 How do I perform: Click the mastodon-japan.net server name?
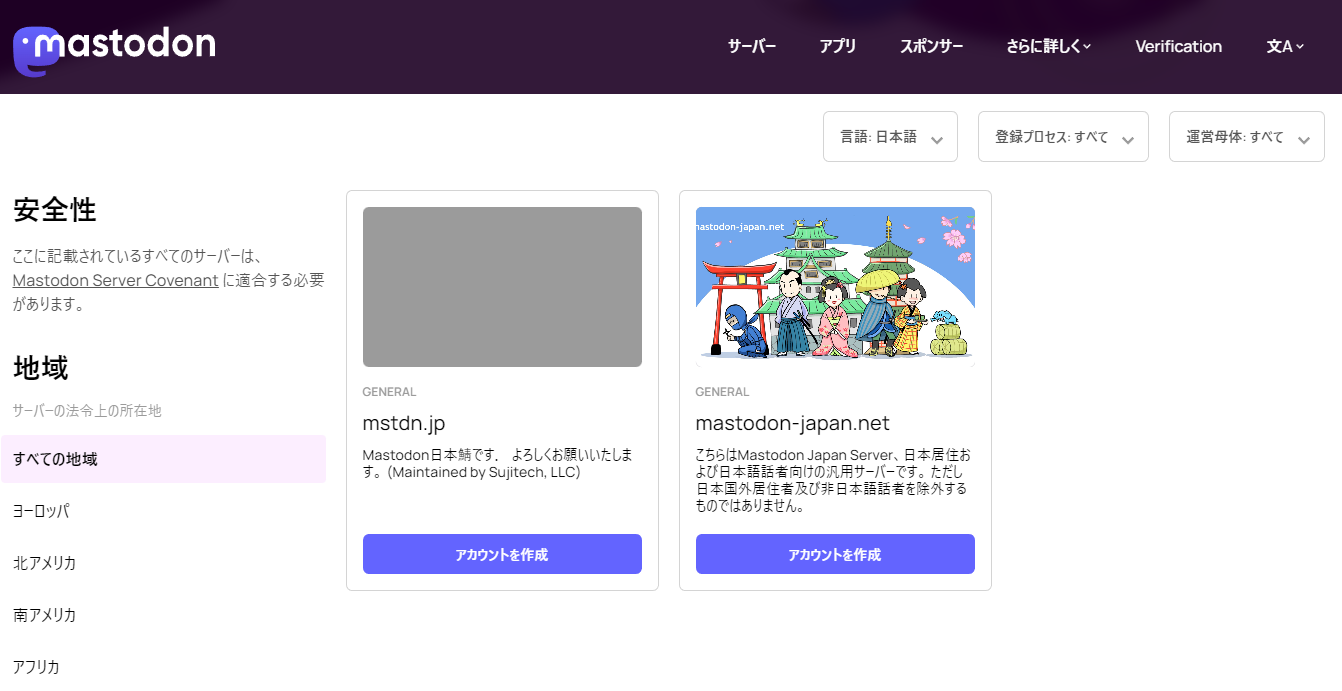[x=793, y=423]
